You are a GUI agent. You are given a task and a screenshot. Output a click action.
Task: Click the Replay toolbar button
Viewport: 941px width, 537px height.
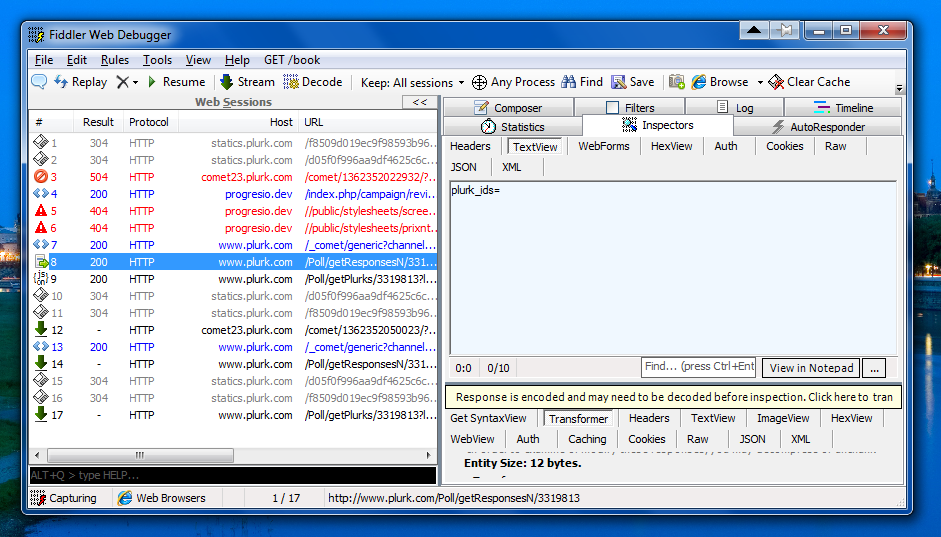(x=80, y=82)
